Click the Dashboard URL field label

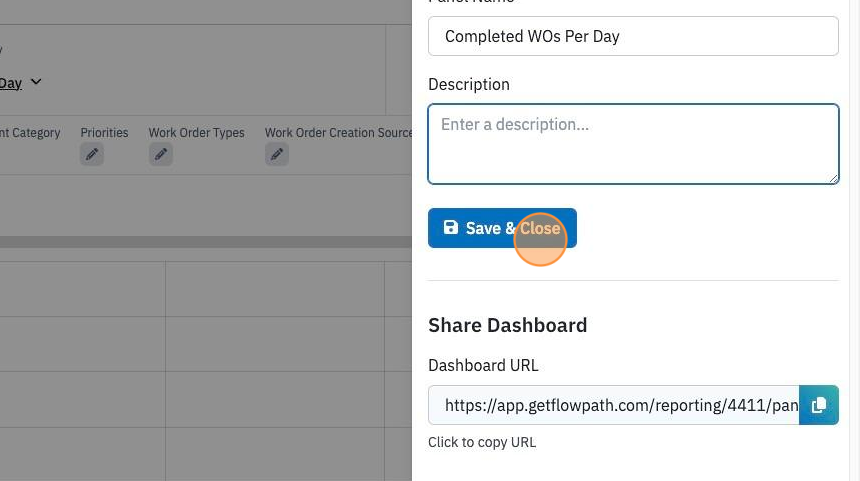(483, 365)
